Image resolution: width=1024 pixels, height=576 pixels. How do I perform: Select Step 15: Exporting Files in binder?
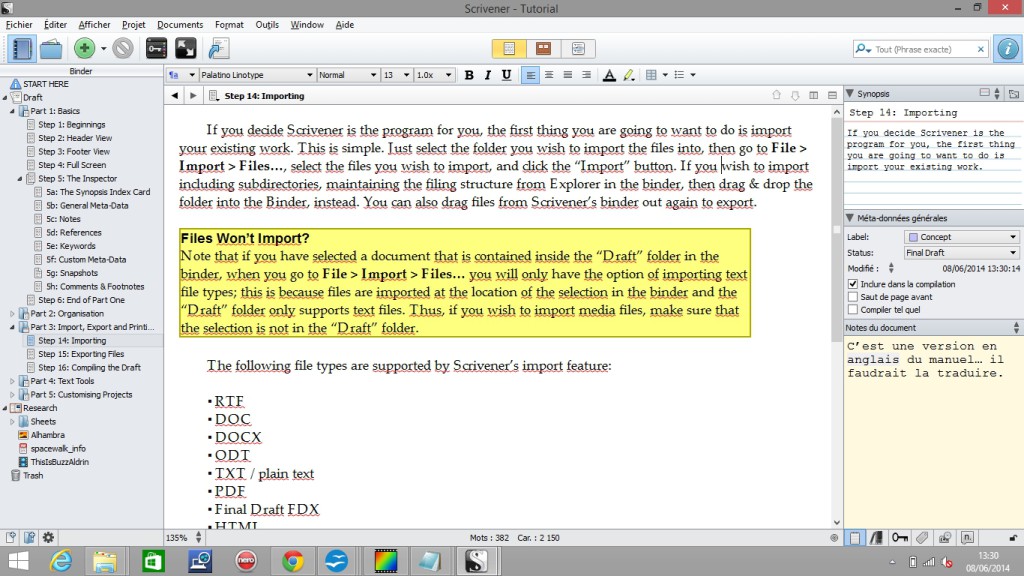tap(81, 354)
